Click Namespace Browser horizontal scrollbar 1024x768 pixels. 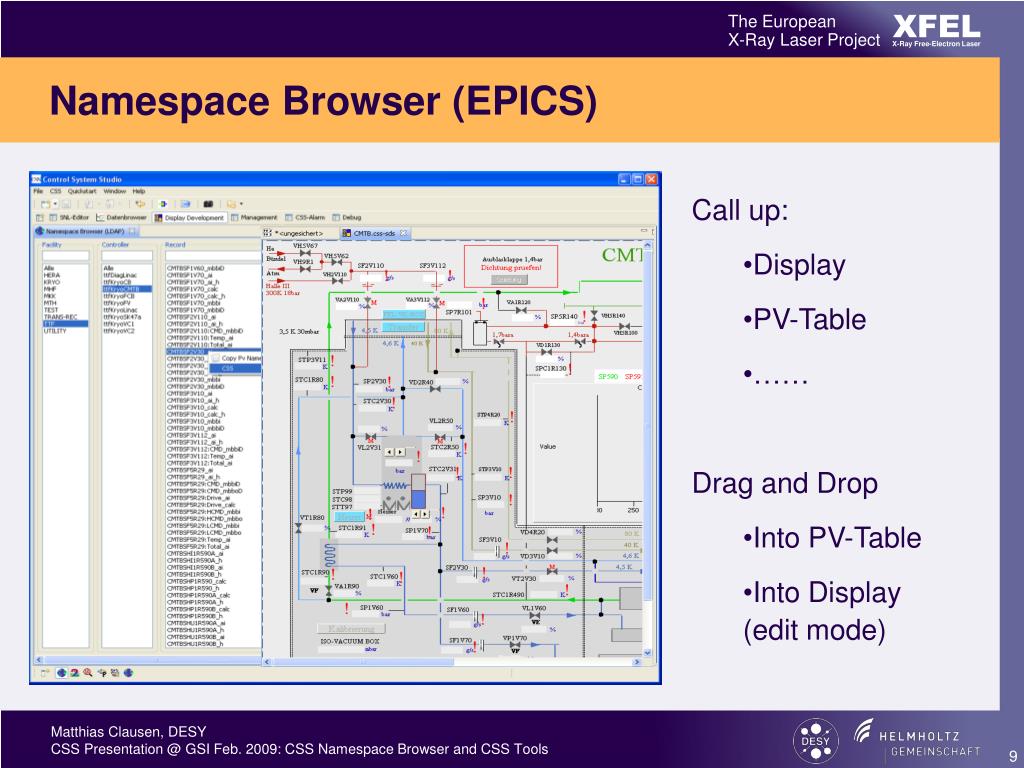pyautogui.click(x=148, y=660)
